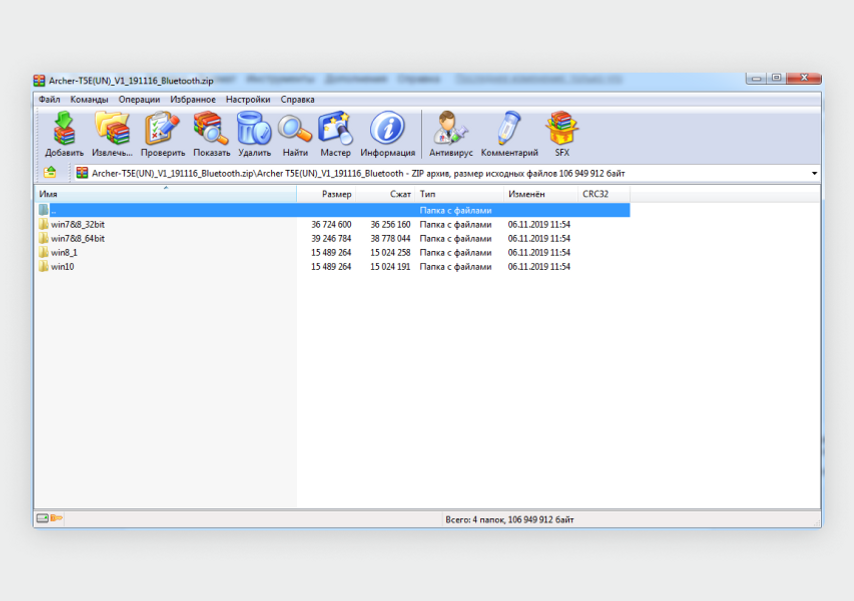Click the win7&8_32bit folder name
Image resolution: width=854 pixels, height=601 pixels.
(x=78, y=224)
